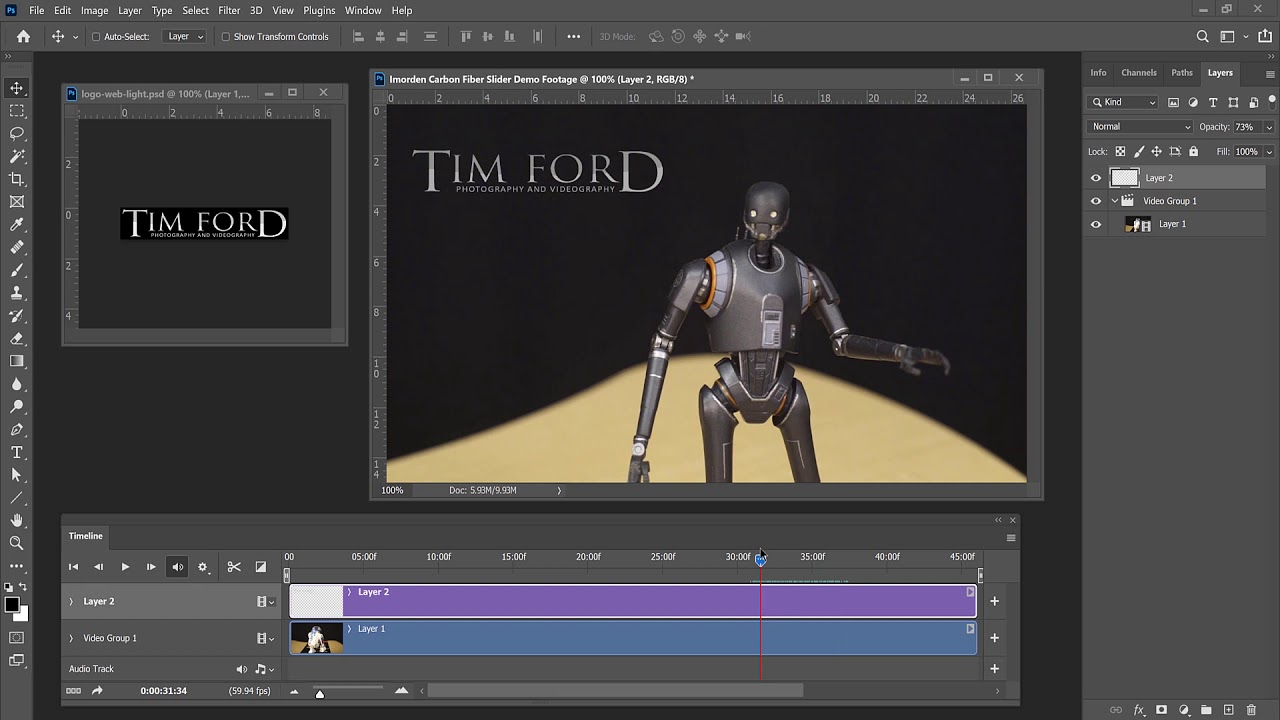Expand Layer 2 track in Timeline
The width and height of the screenshot is (1280, 720).
point(71,602)
